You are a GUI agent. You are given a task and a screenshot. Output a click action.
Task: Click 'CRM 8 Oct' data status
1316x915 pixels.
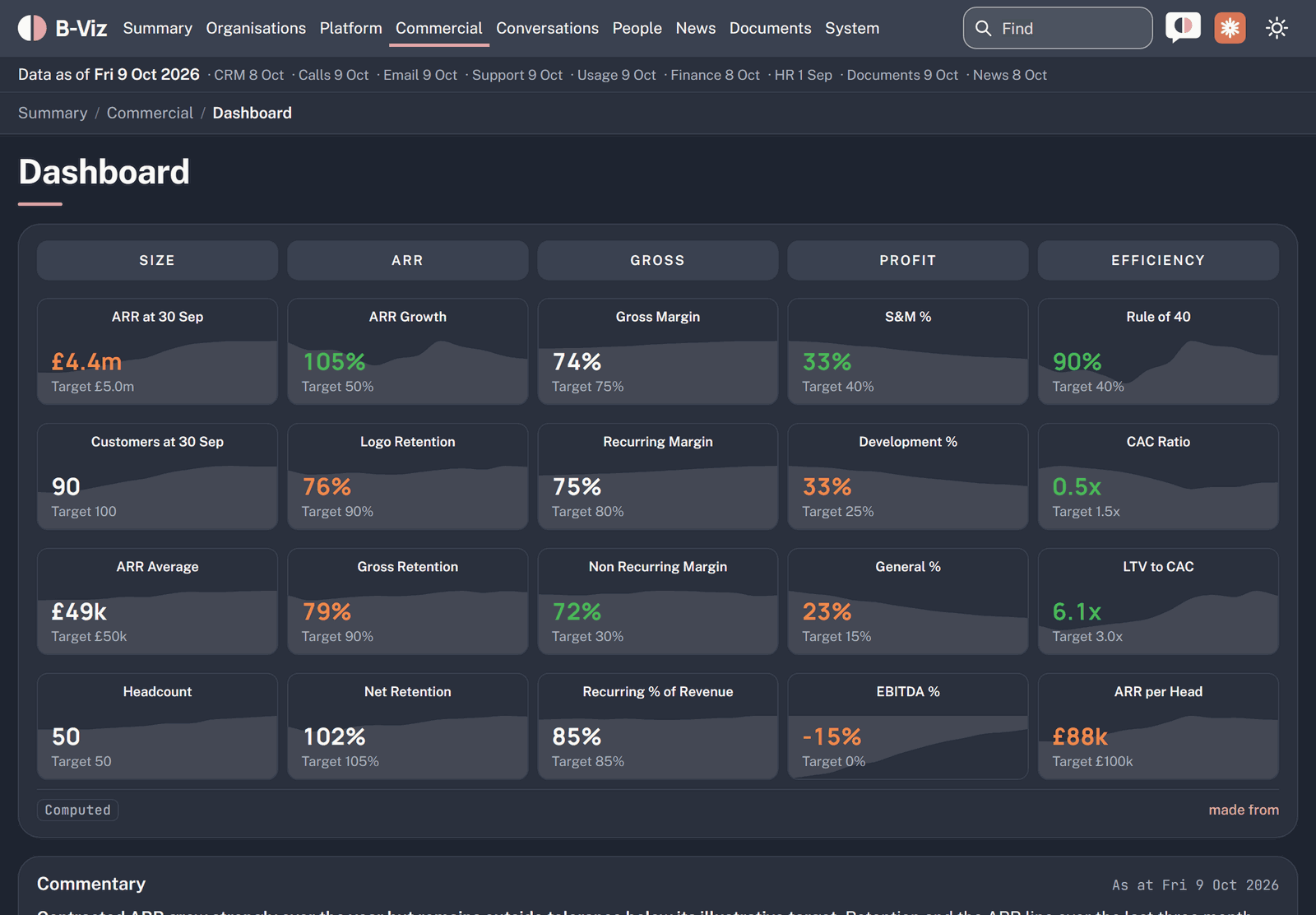[x=249, y=75]
